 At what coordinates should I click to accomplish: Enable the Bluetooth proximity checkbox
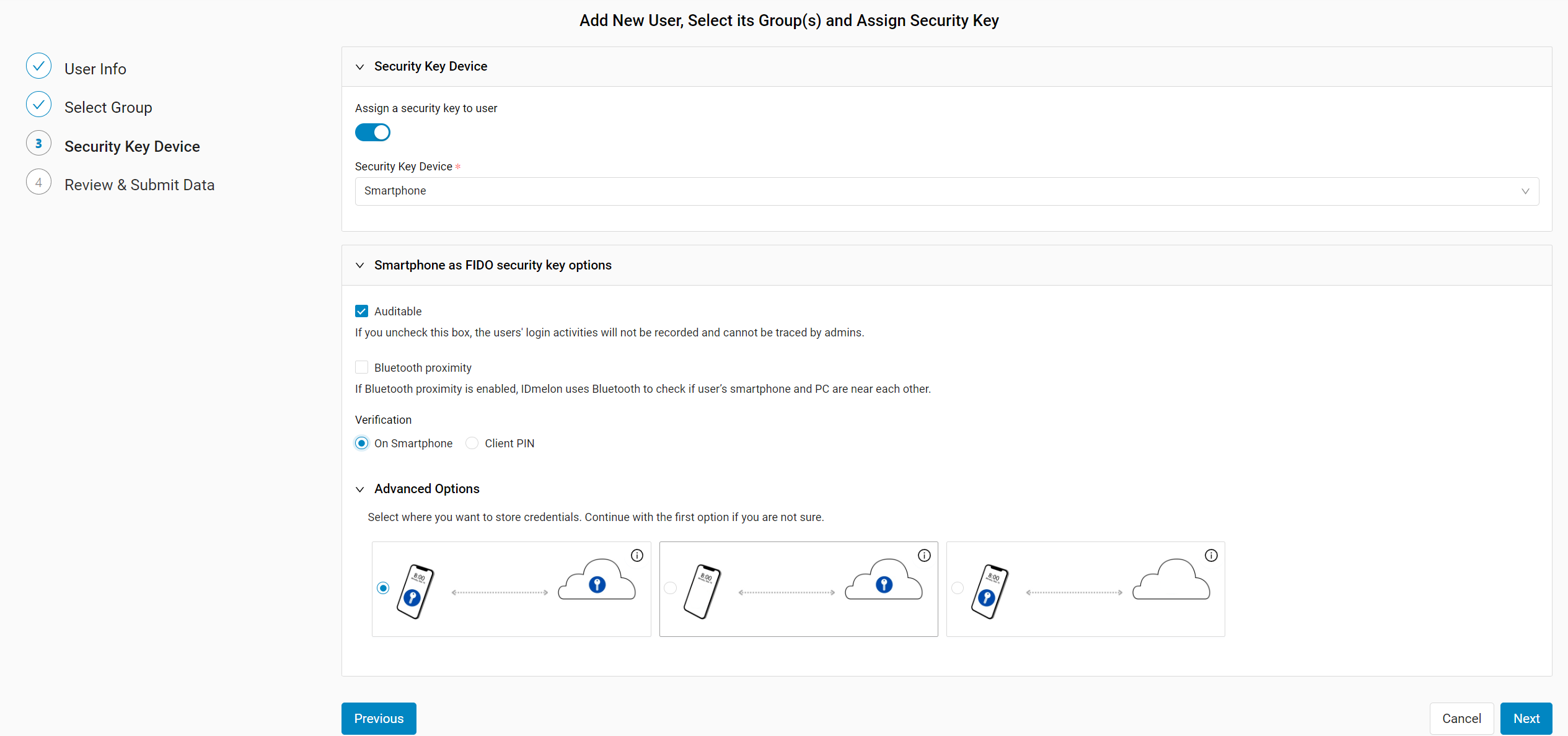point(361,367)
